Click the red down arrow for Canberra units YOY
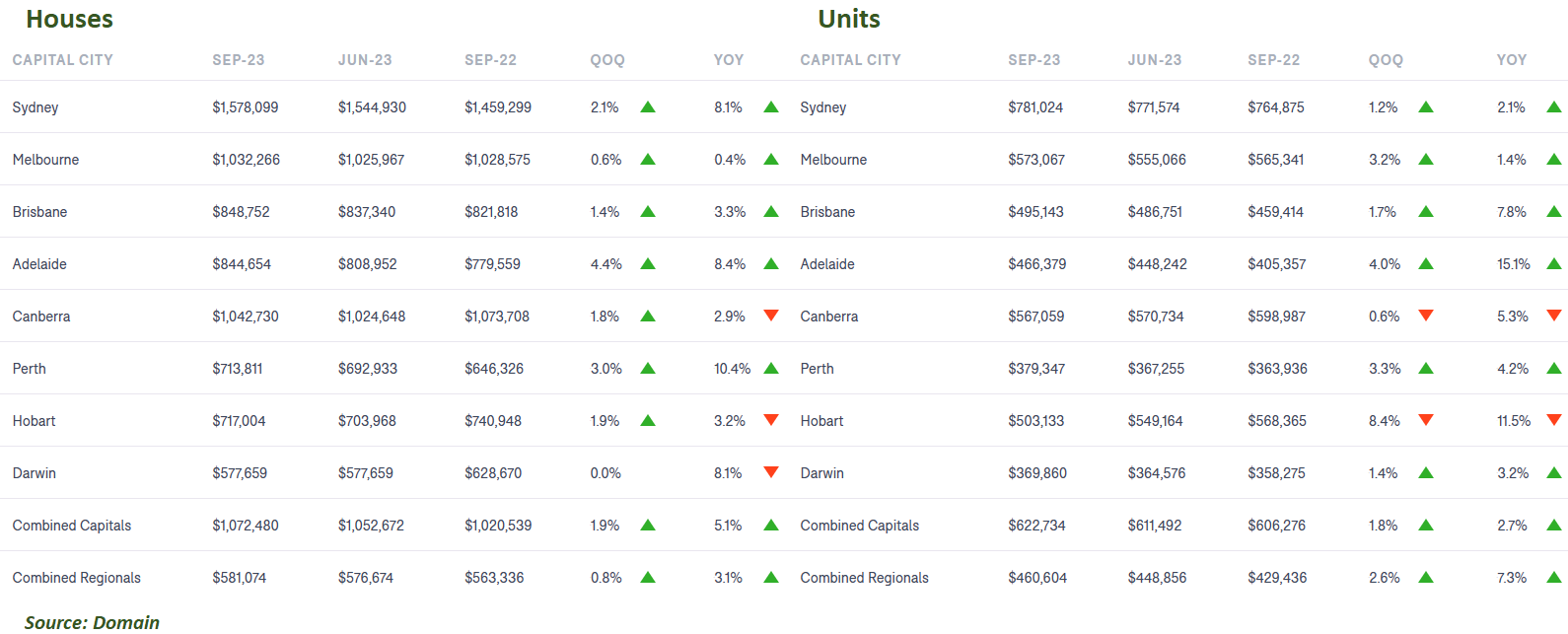1568x634 pixels. pyautogui.click(x=1554, y=316)
